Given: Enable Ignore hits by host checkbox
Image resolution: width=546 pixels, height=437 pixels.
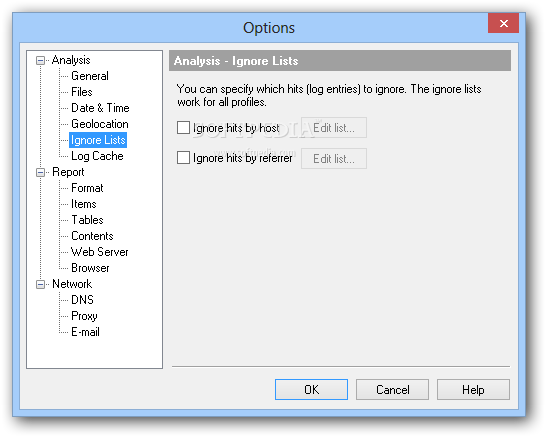Looking at the screenshot, I should tap(183, 128).
